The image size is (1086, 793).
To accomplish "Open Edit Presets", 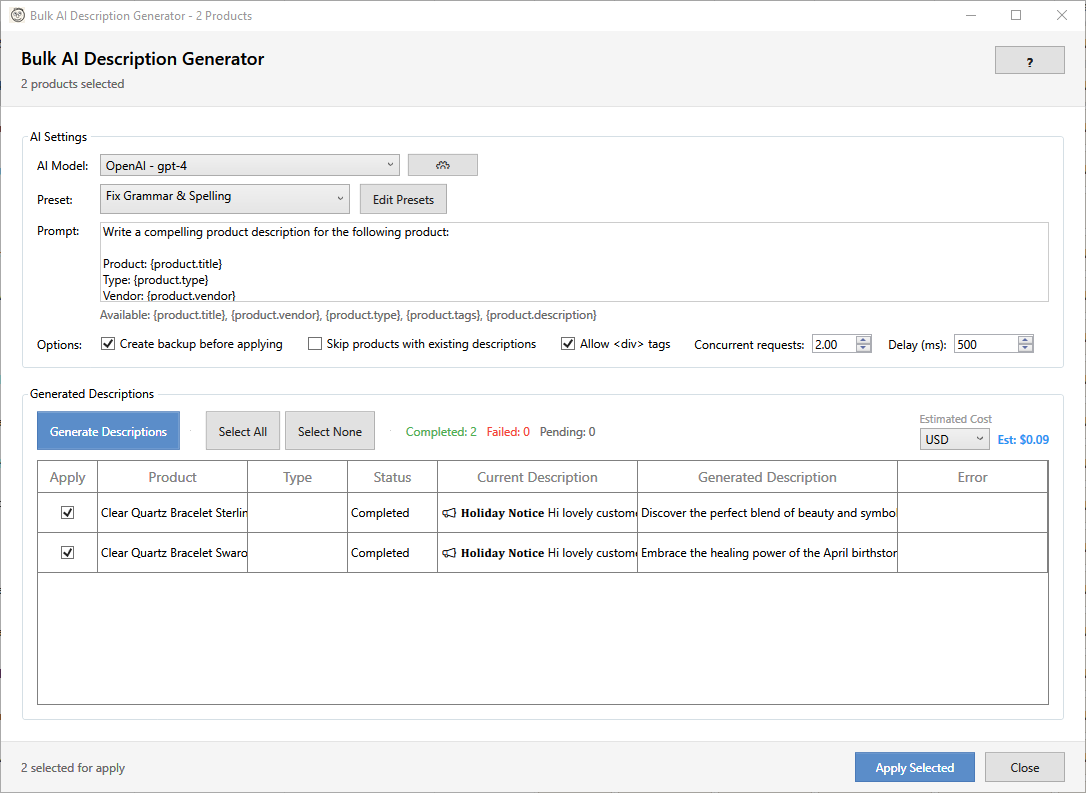I will point(403,199).
